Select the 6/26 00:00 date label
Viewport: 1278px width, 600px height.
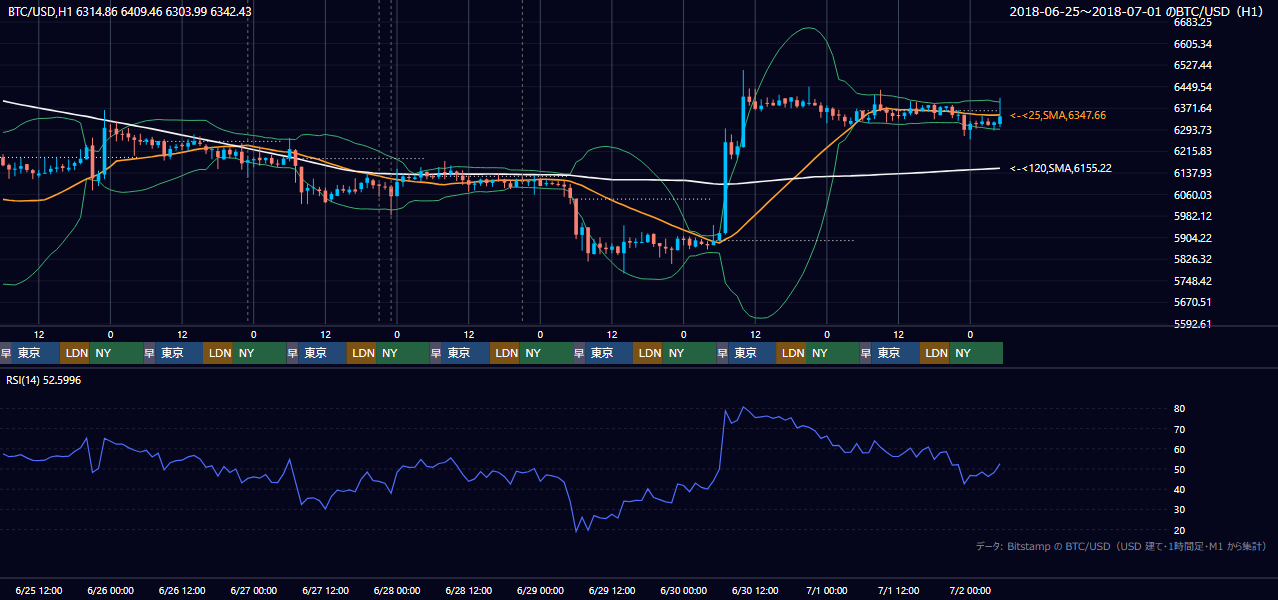pos(111,590)
